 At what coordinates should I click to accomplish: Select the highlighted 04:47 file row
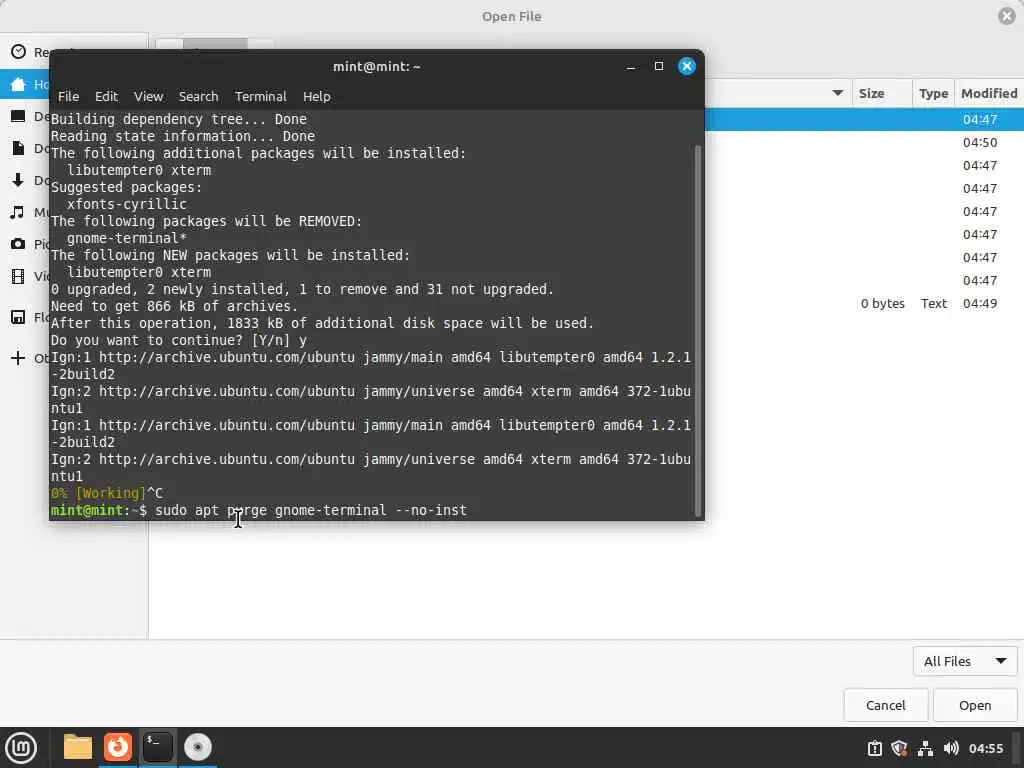863,120
